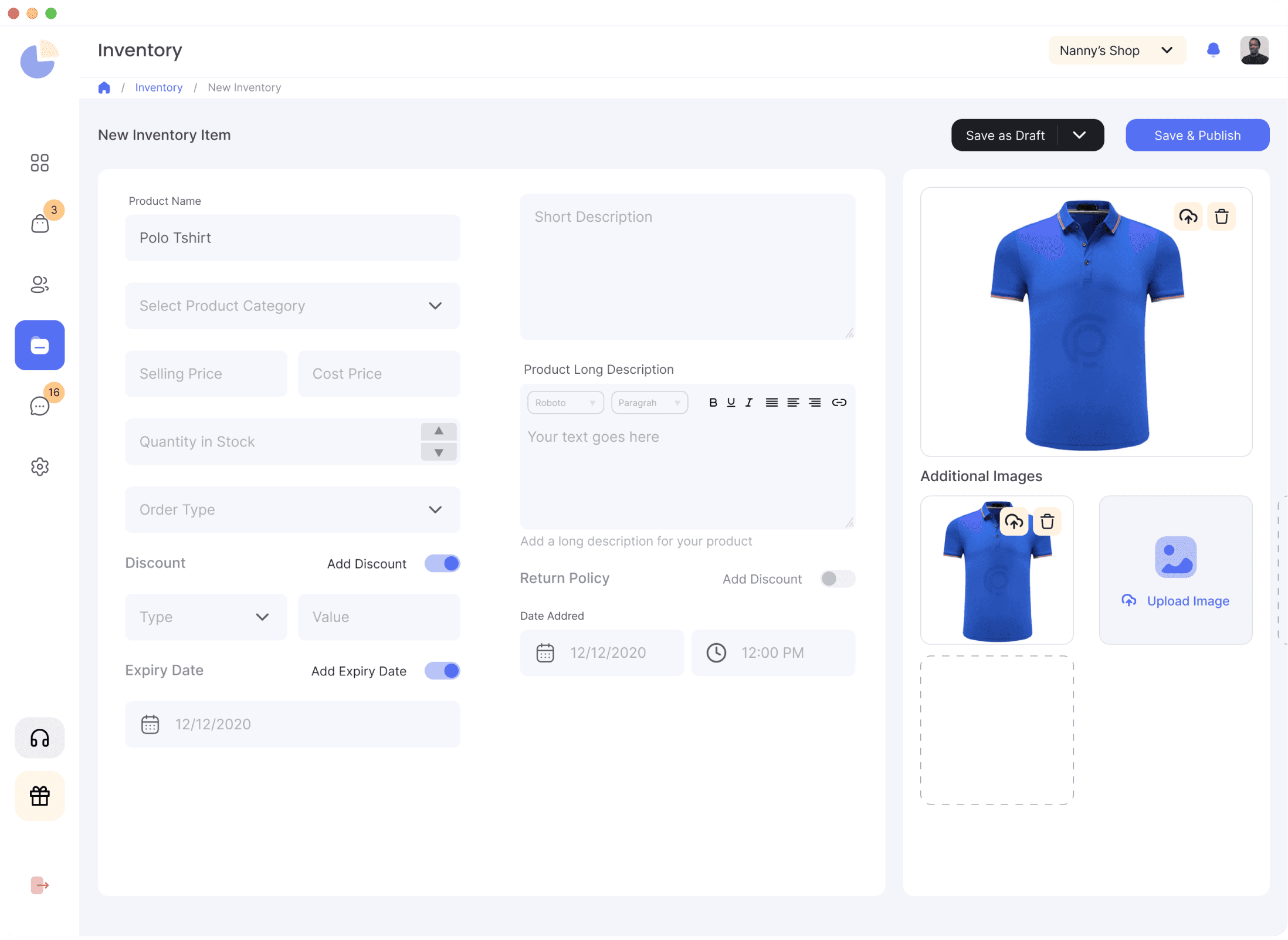
Task: Open the dashboard grid icon in sidebar
Action: (x=39, y=163)
